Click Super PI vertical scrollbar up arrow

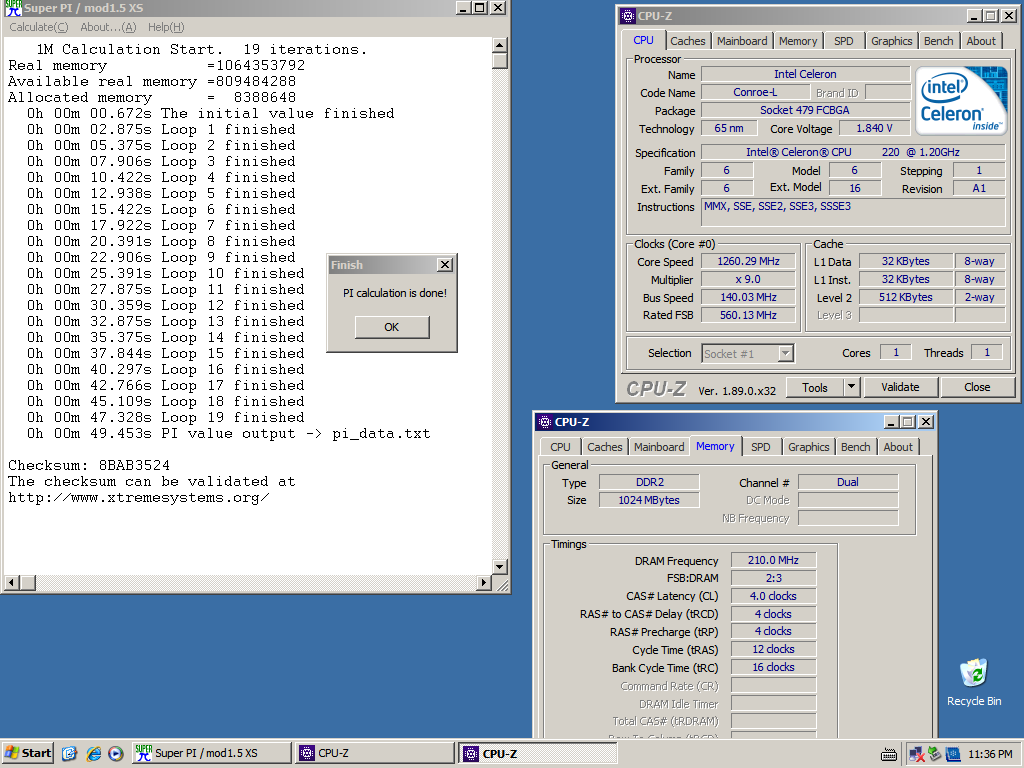tap(500, 45)
